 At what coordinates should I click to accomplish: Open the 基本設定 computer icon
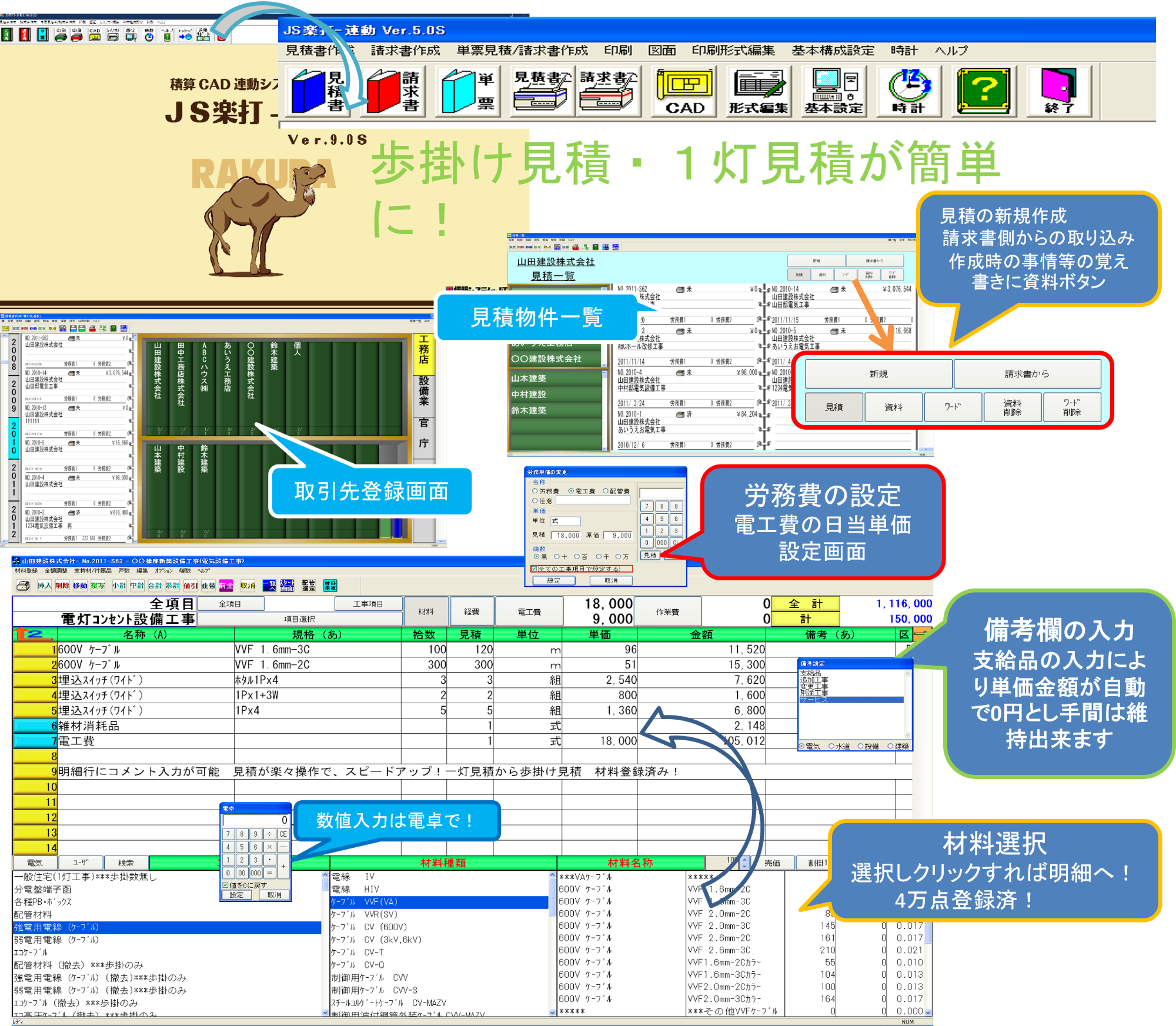[x=834, y=91]
